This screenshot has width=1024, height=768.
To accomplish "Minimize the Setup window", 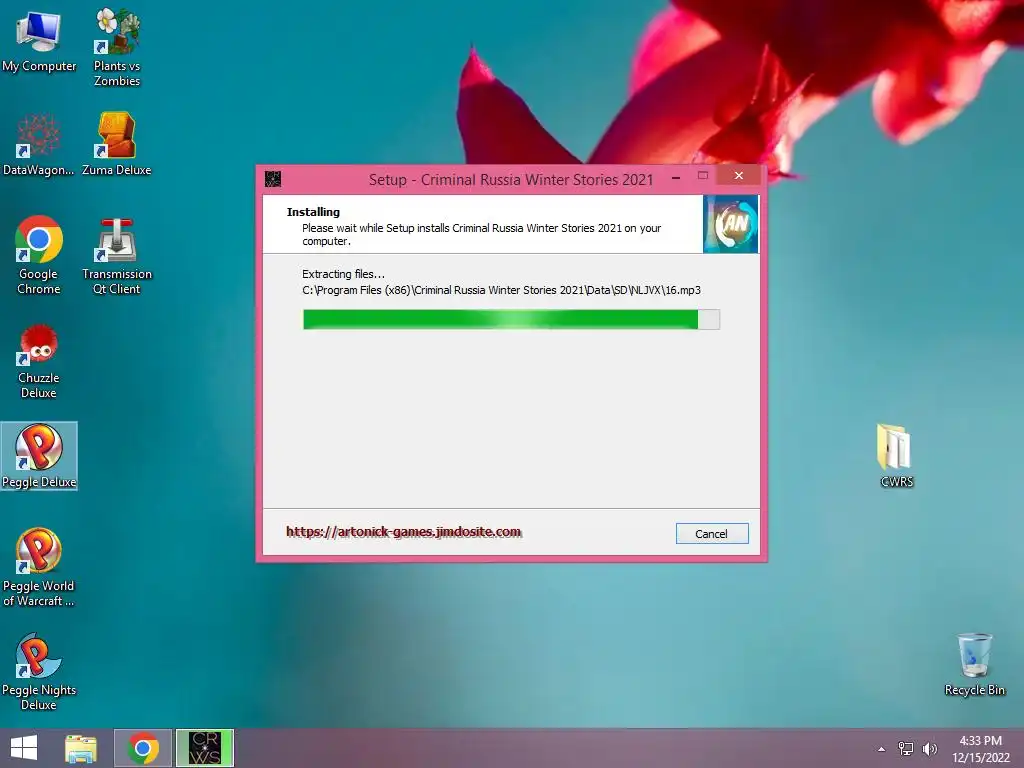I will 676,177.
